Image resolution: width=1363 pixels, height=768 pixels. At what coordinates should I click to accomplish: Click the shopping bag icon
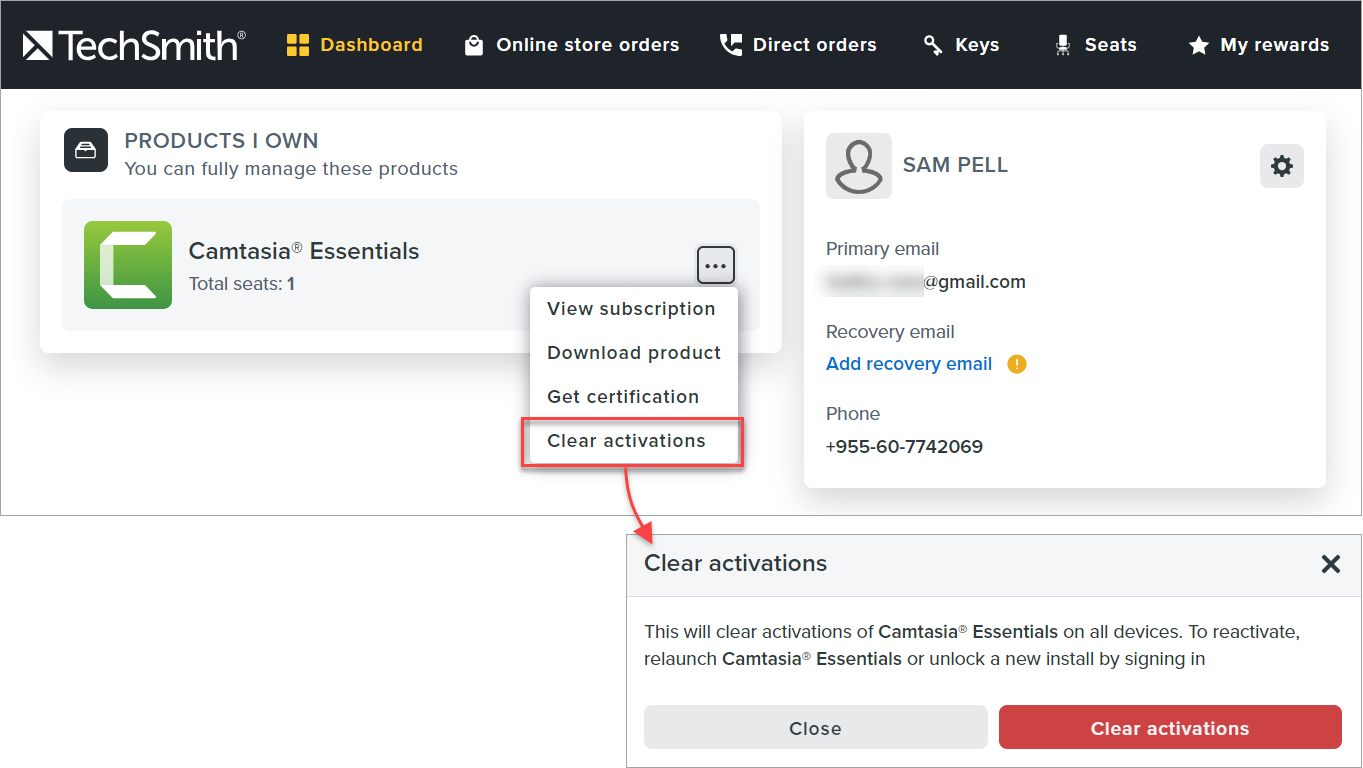click(x=474, y=45)
